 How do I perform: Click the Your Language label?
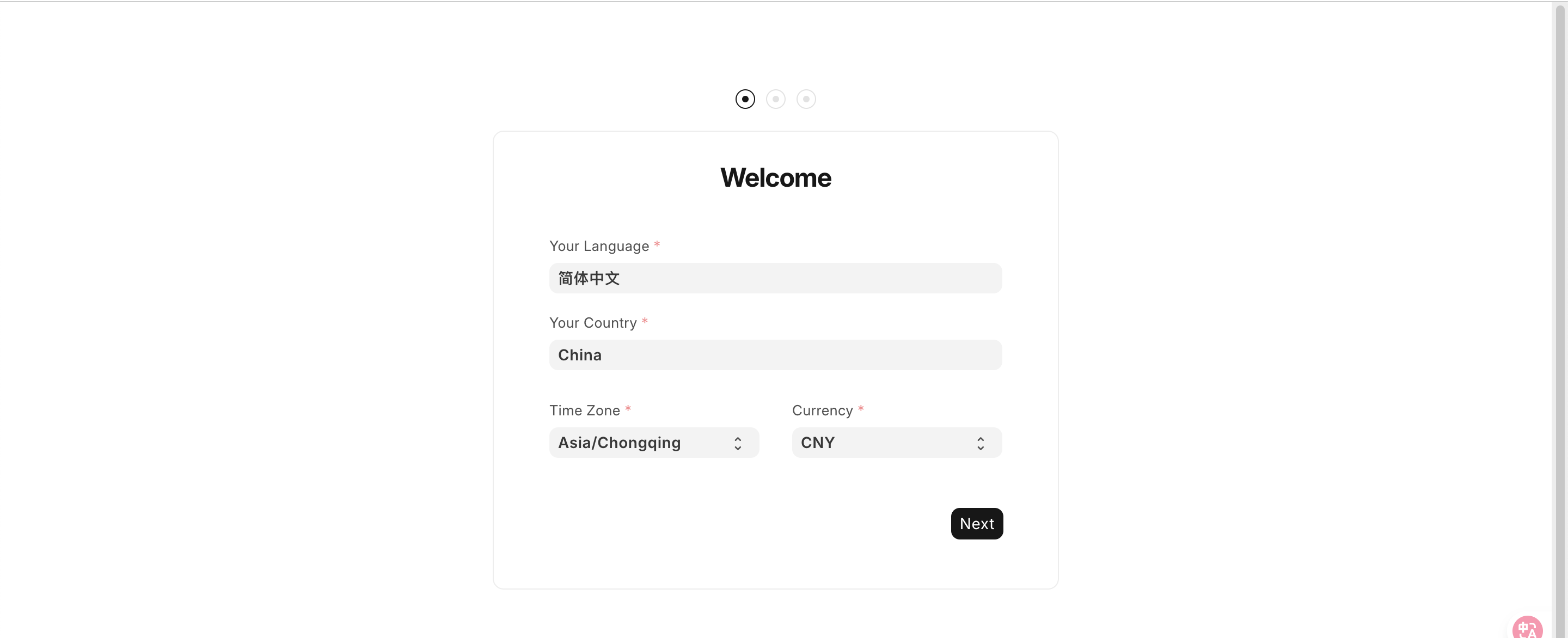[599, 246]
